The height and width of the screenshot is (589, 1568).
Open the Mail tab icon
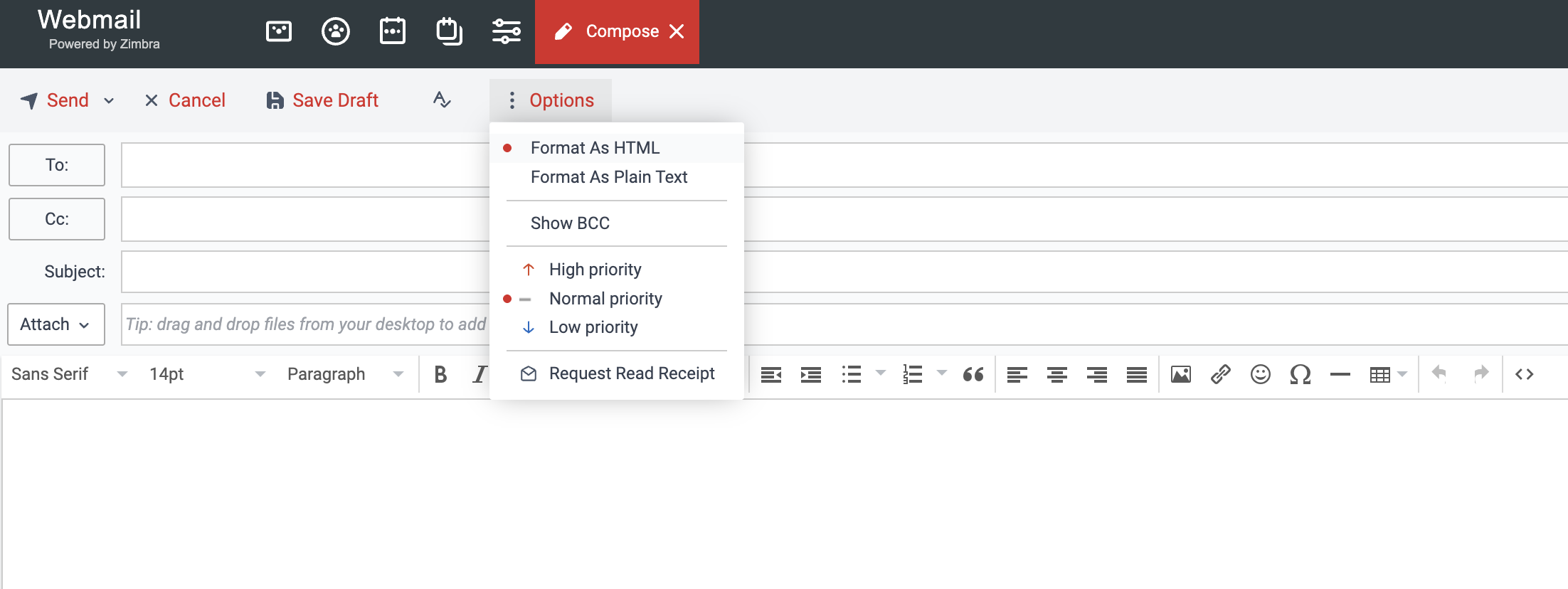tap(279, 31)
